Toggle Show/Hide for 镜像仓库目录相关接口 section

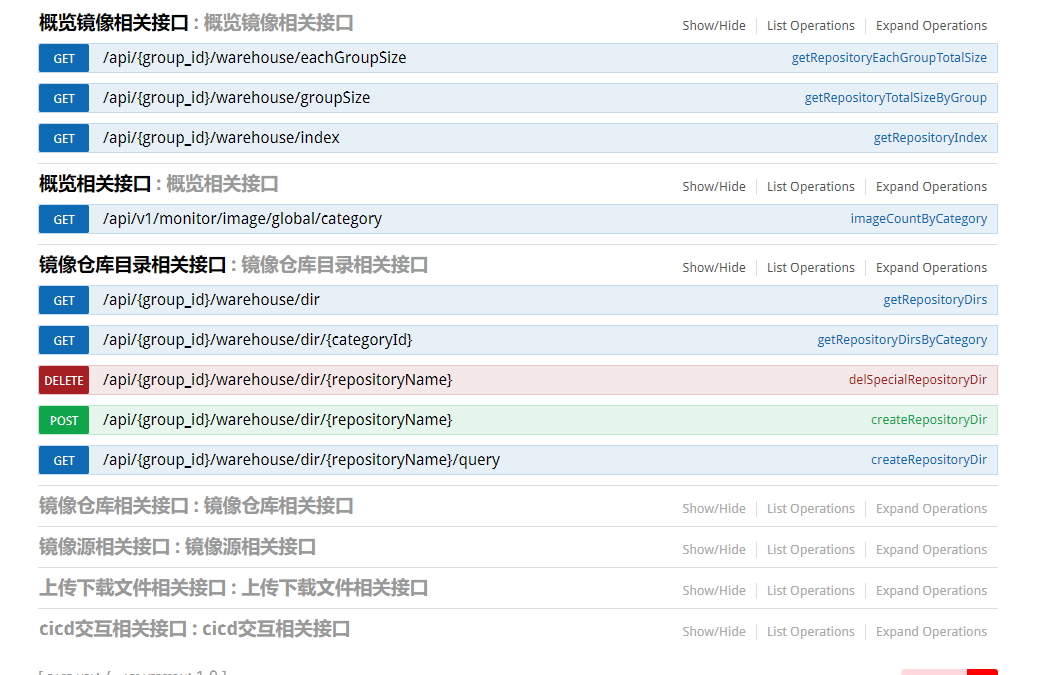(714, 267)
